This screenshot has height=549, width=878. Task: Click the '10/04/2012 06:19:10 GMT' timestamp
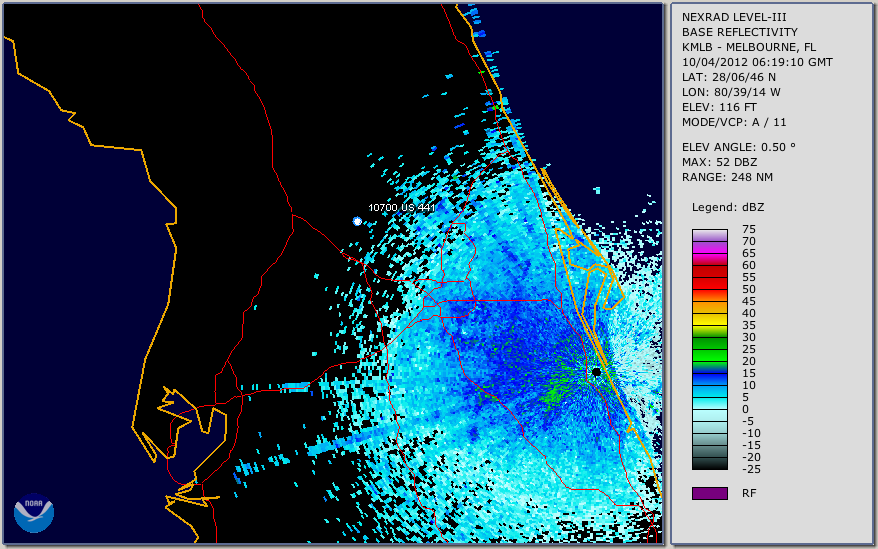[x=757, y=62]
